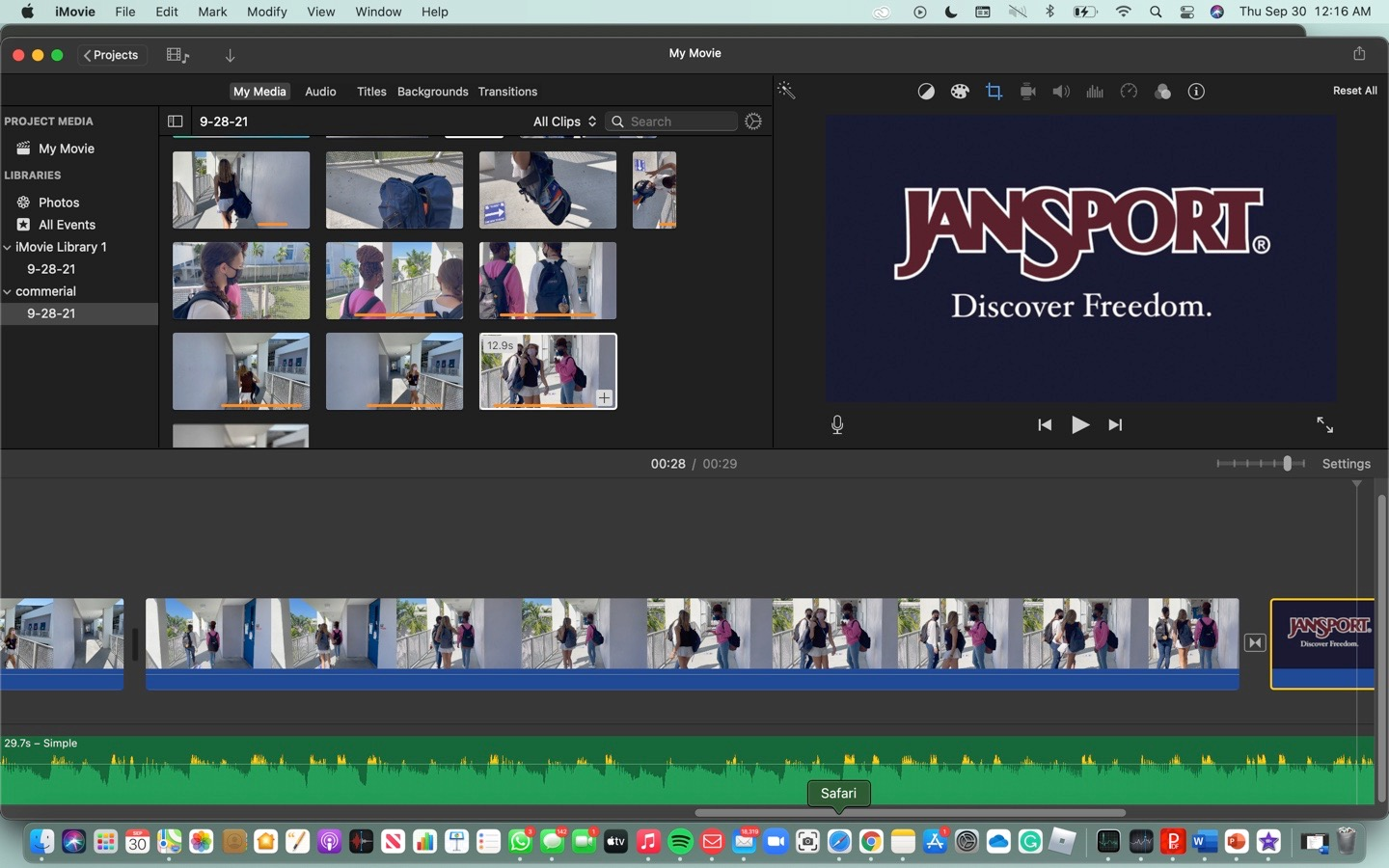Collapse the commerial library tree
1389x868 pixels.
[7, 291]
